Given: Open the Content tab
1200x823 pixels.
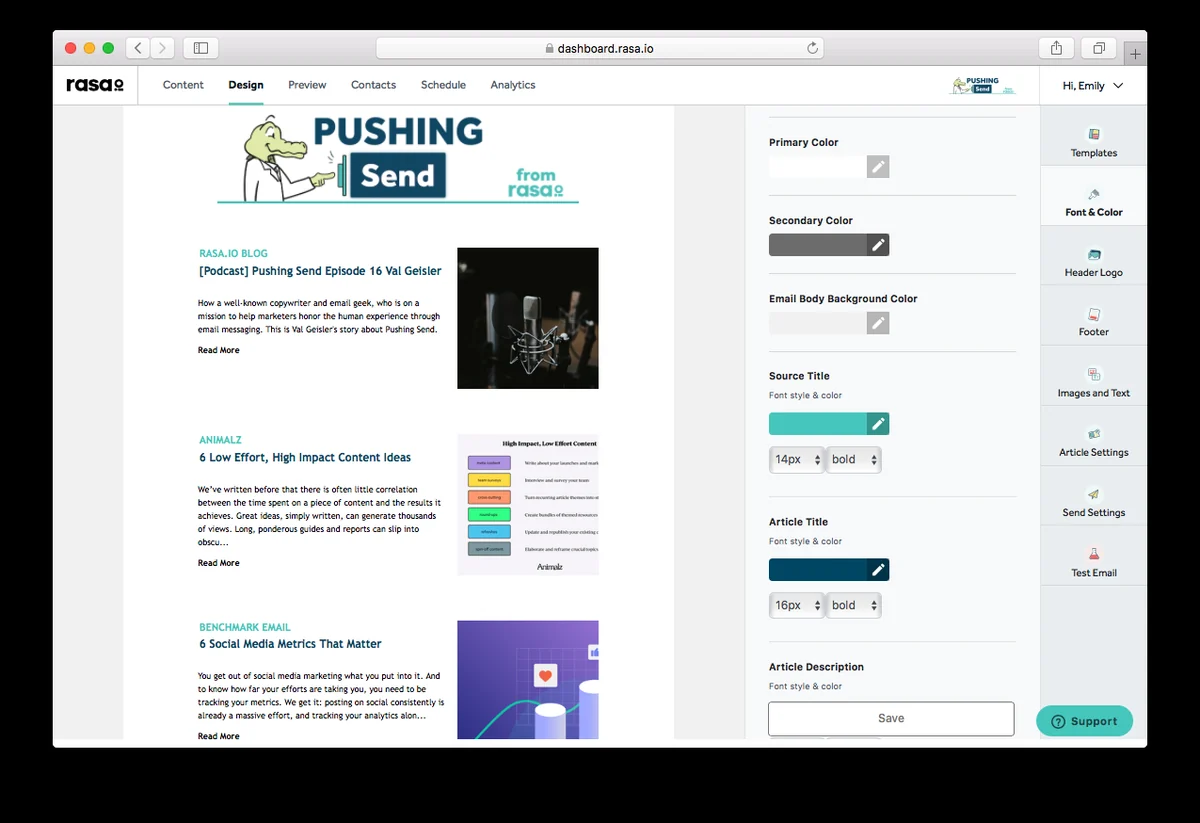Looking at the screenshot, I should point(183,85).
